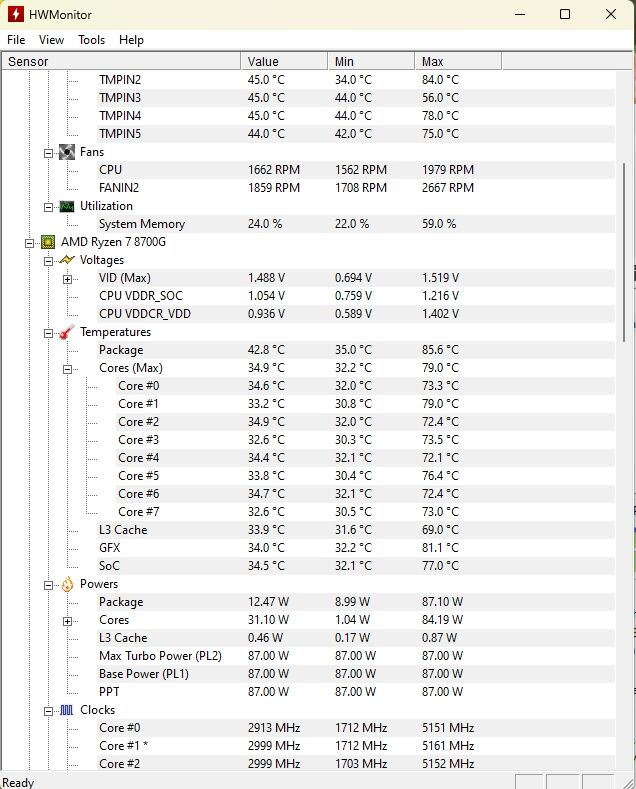Screen dimensions: 636x789
Task: Click the Value column header
Action: 284,61
